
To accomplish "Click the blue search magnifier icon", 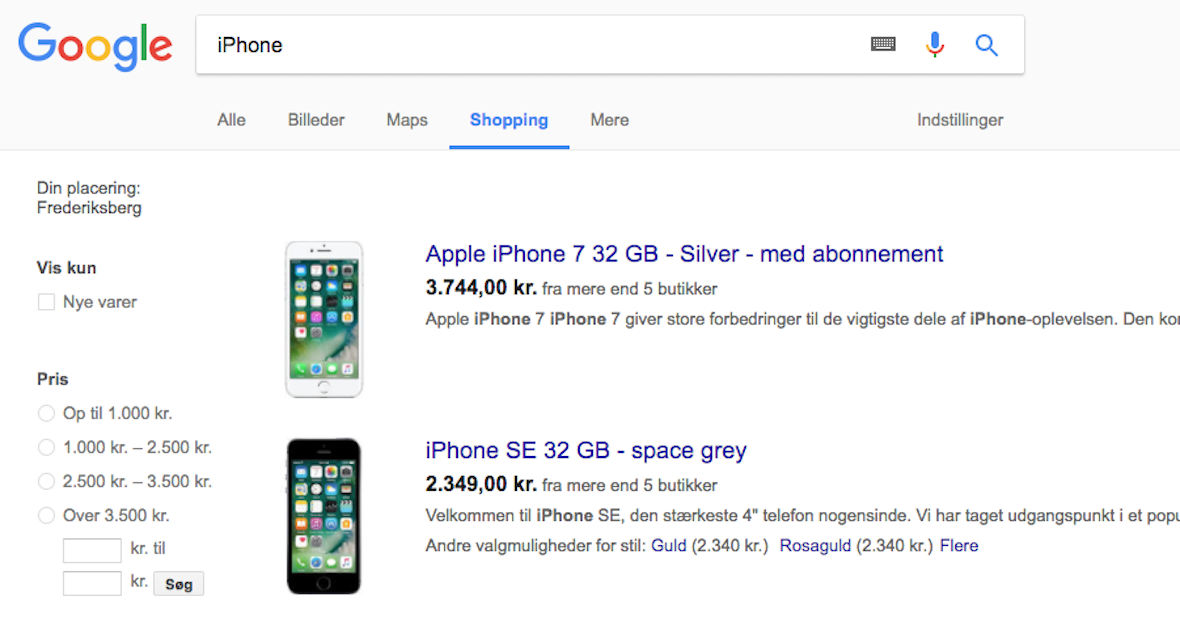I will tap(987, 45).
